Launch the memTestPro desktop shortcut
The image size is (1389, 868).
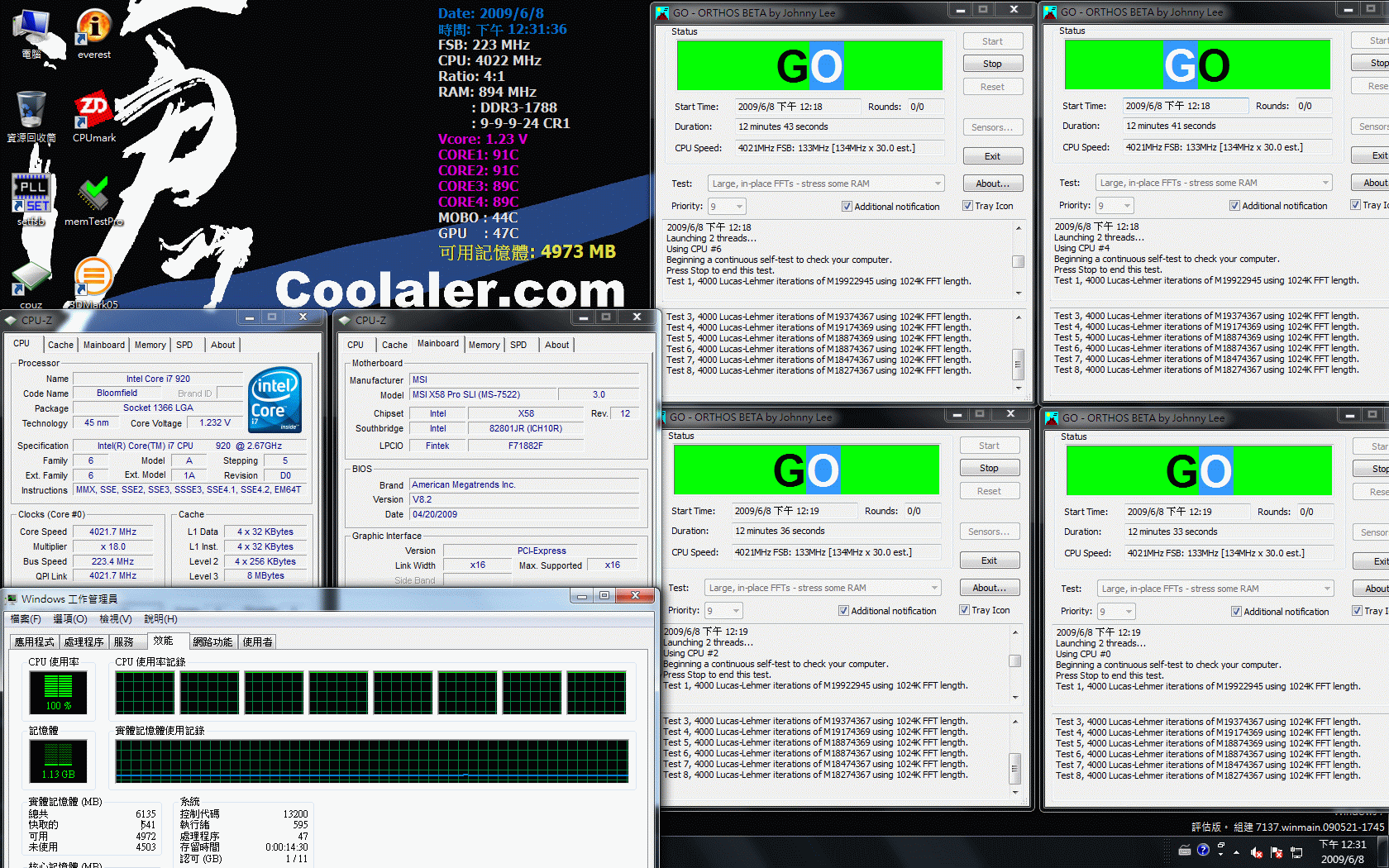(94, 199)
